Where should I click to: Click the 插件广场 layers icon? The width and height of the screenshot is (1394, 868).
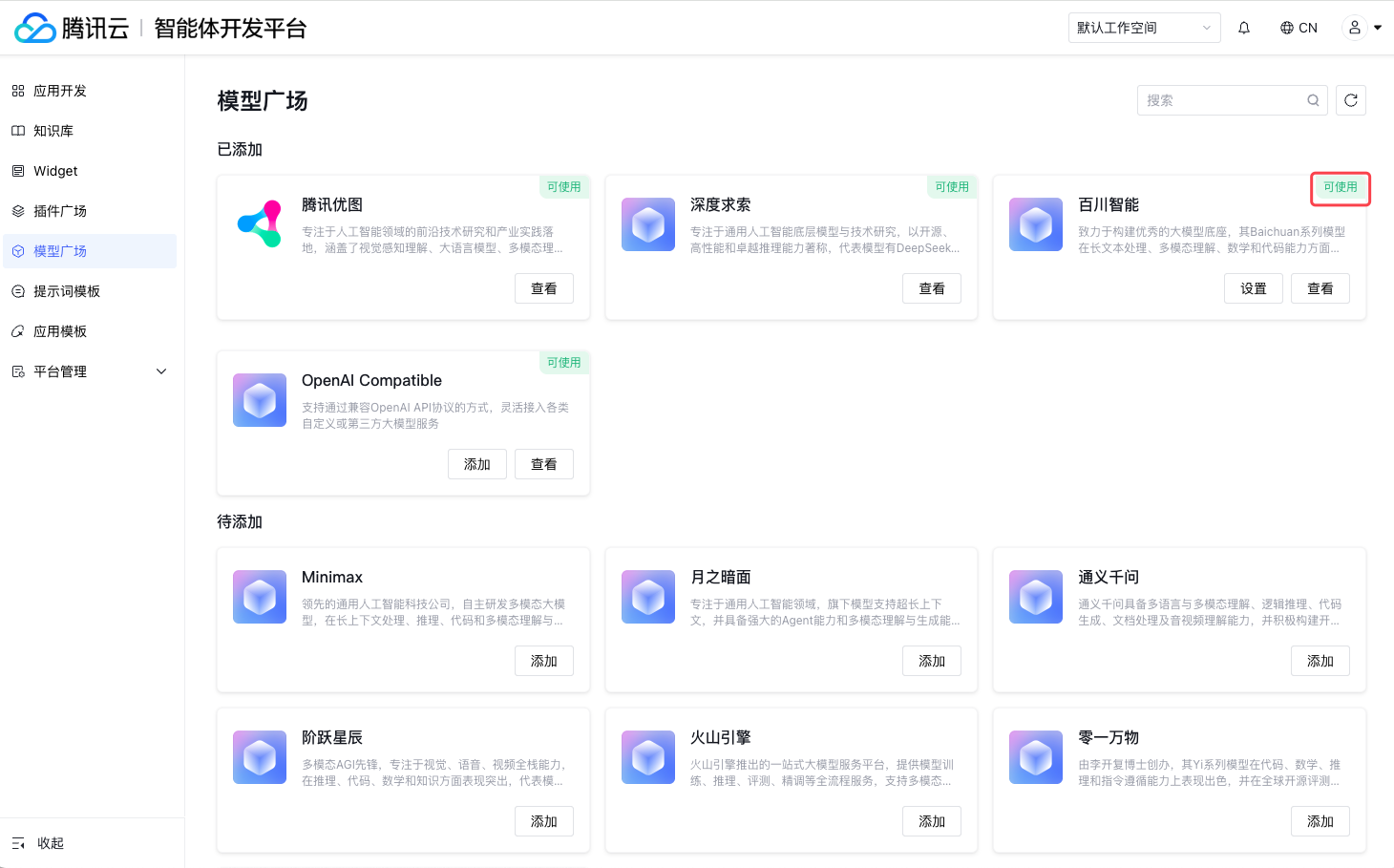[x=18, y=211]
